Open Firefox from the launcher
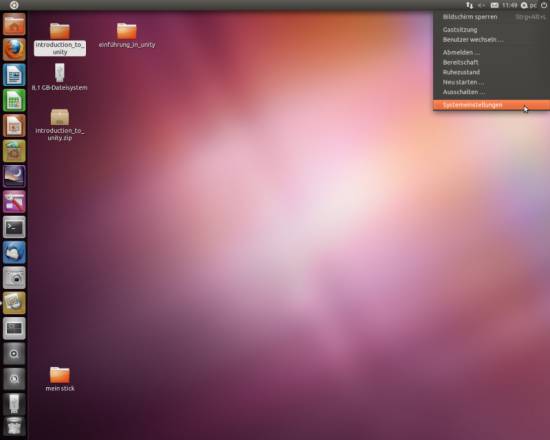 pos(14,49)
